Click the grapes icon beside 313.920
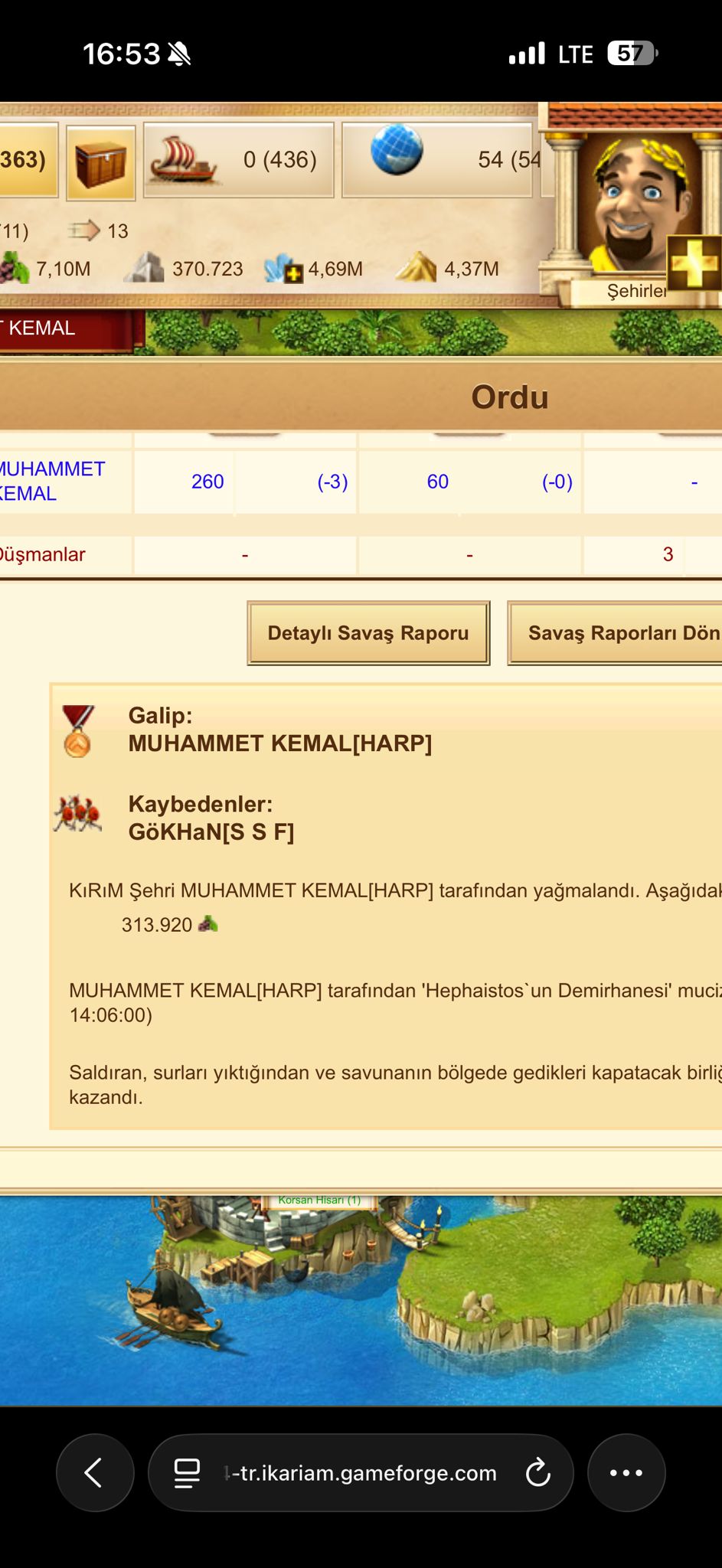Image resolution: width=722 pixels, height=1568 pixels. coord(208,924)
